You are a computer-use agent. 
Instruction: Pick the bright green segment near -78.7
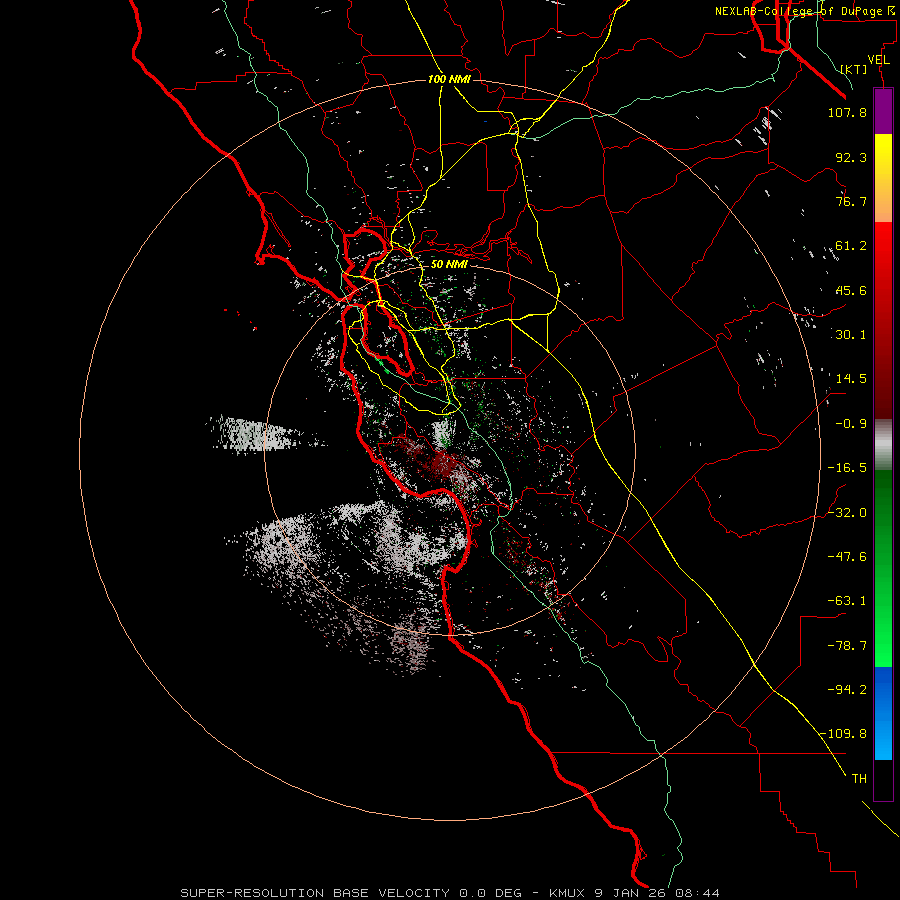(883, 646)
